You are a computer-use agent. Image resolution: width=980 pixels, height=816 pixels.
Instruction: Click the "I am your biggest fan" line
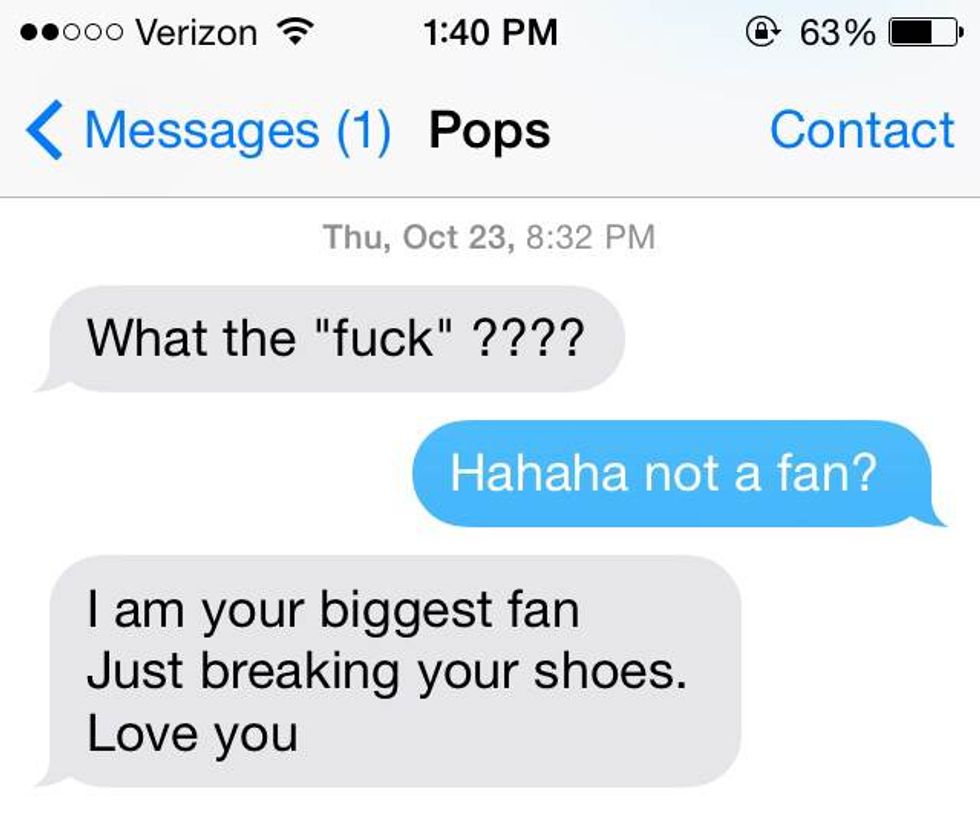[x=333, y=610]
